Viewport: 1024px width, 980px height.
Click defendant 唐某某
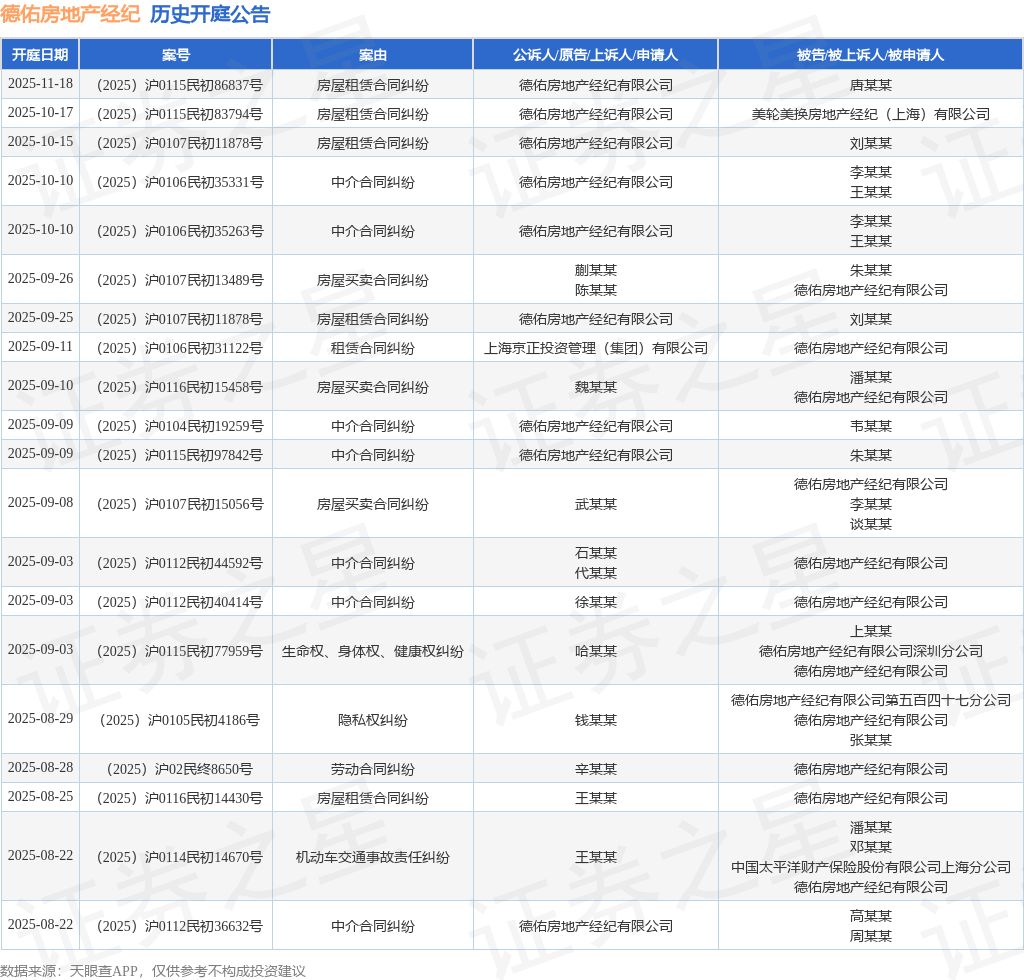(x=871, y=85)
